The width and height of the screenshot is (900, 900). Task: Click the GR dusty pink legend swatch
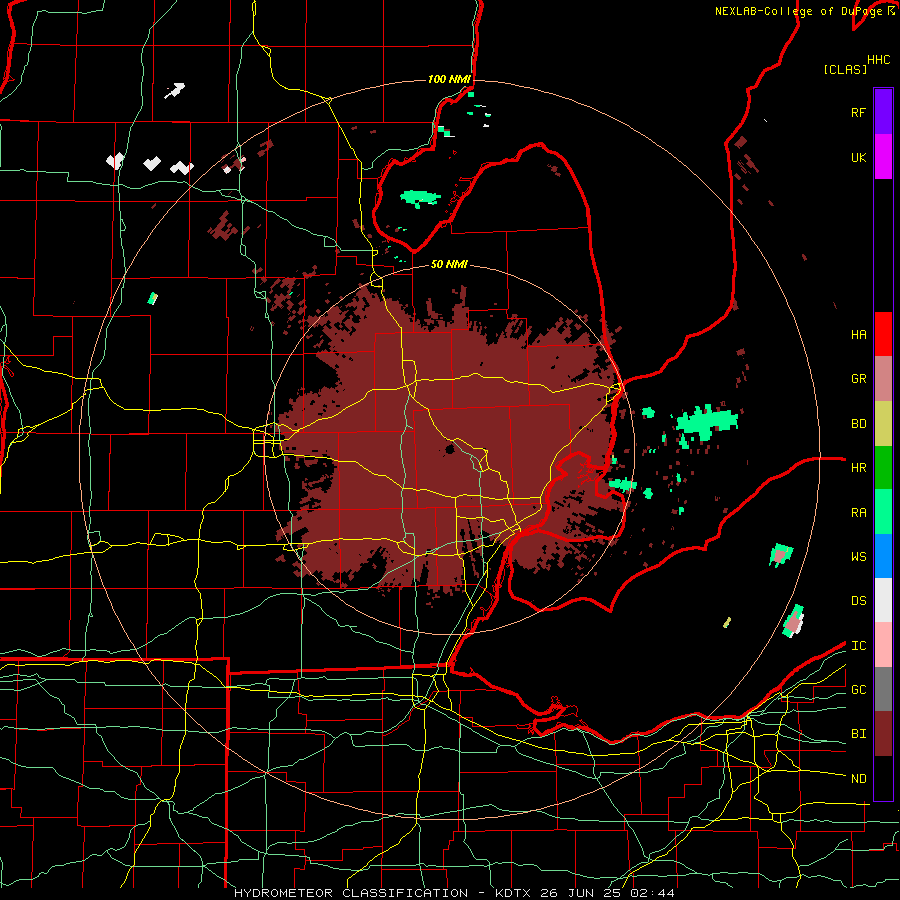pos(883,379)
